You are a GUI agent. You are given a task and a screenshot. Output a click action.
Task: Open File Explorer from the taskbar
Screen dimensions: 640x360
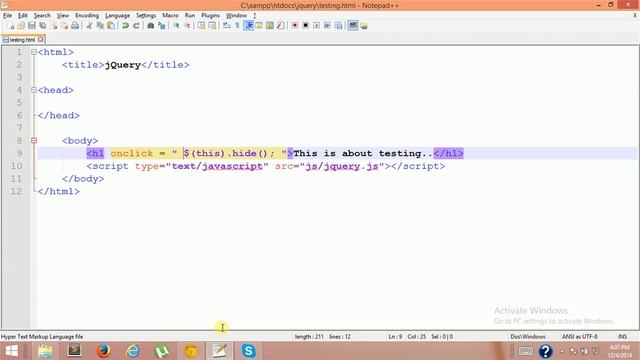45,351
